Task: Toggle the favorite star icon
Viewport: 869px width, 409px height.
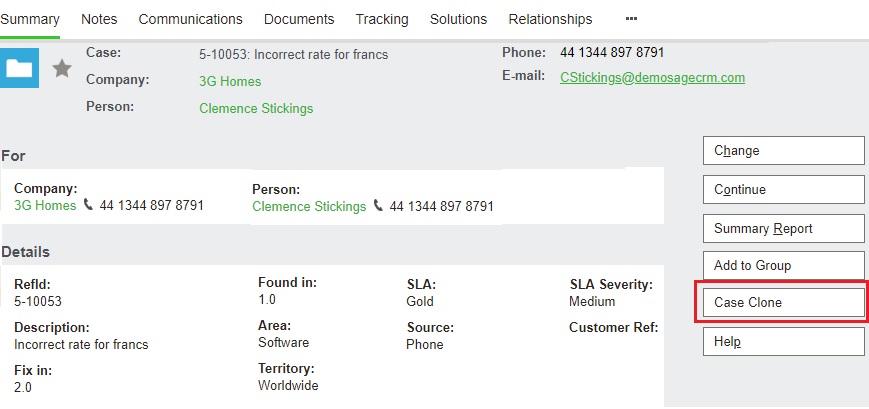Action: (x=62, y=69)
